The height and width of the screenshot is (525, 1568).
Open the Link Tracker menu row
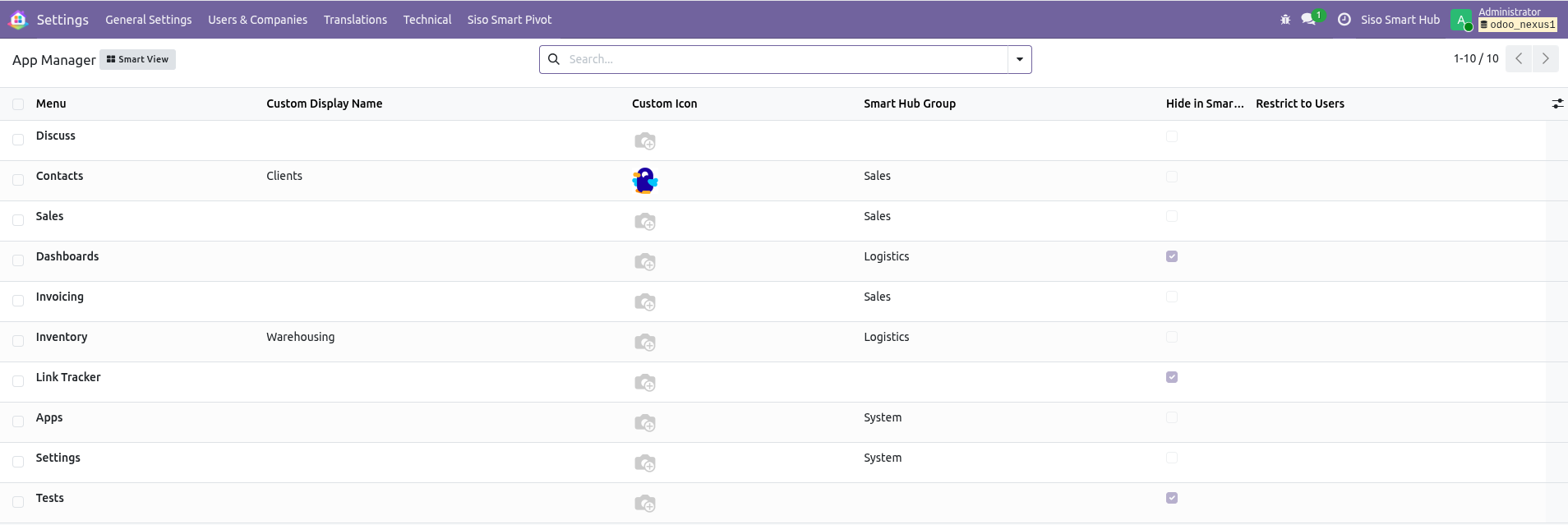(x=68, y=377)
